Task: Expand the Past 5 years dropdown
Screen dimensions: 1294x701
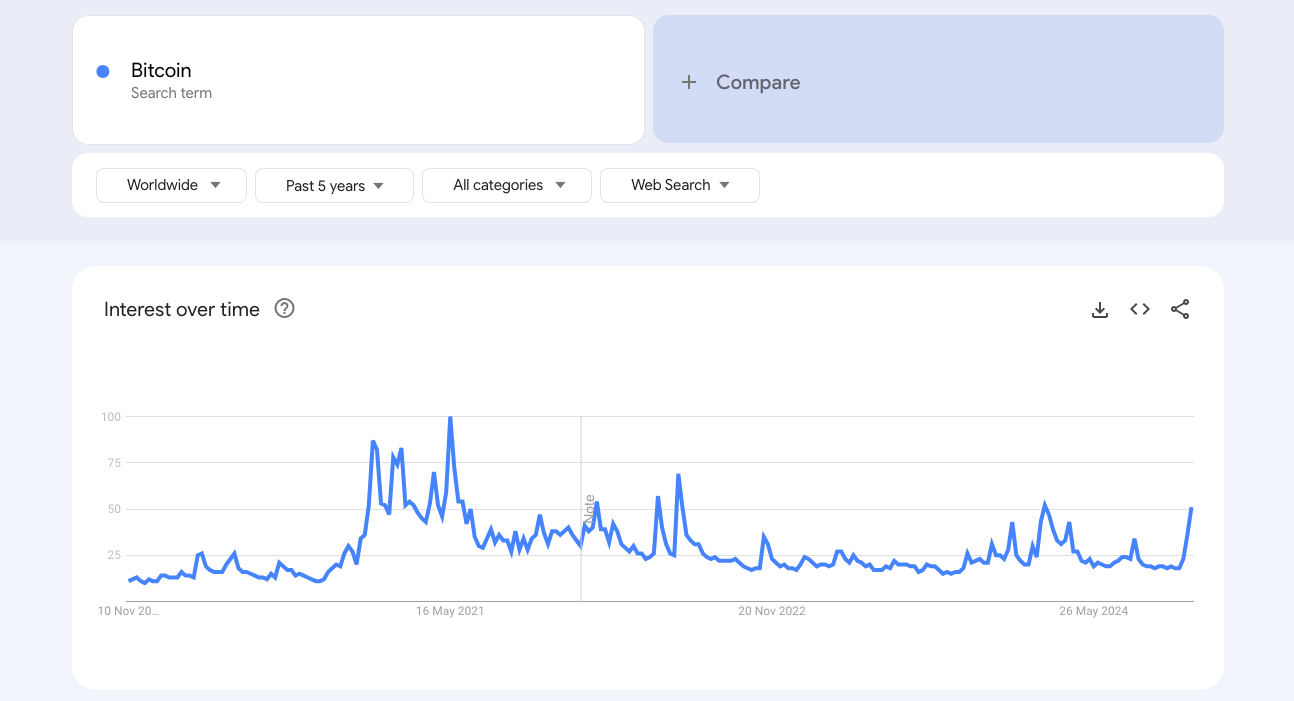Action: pos(334,186)
